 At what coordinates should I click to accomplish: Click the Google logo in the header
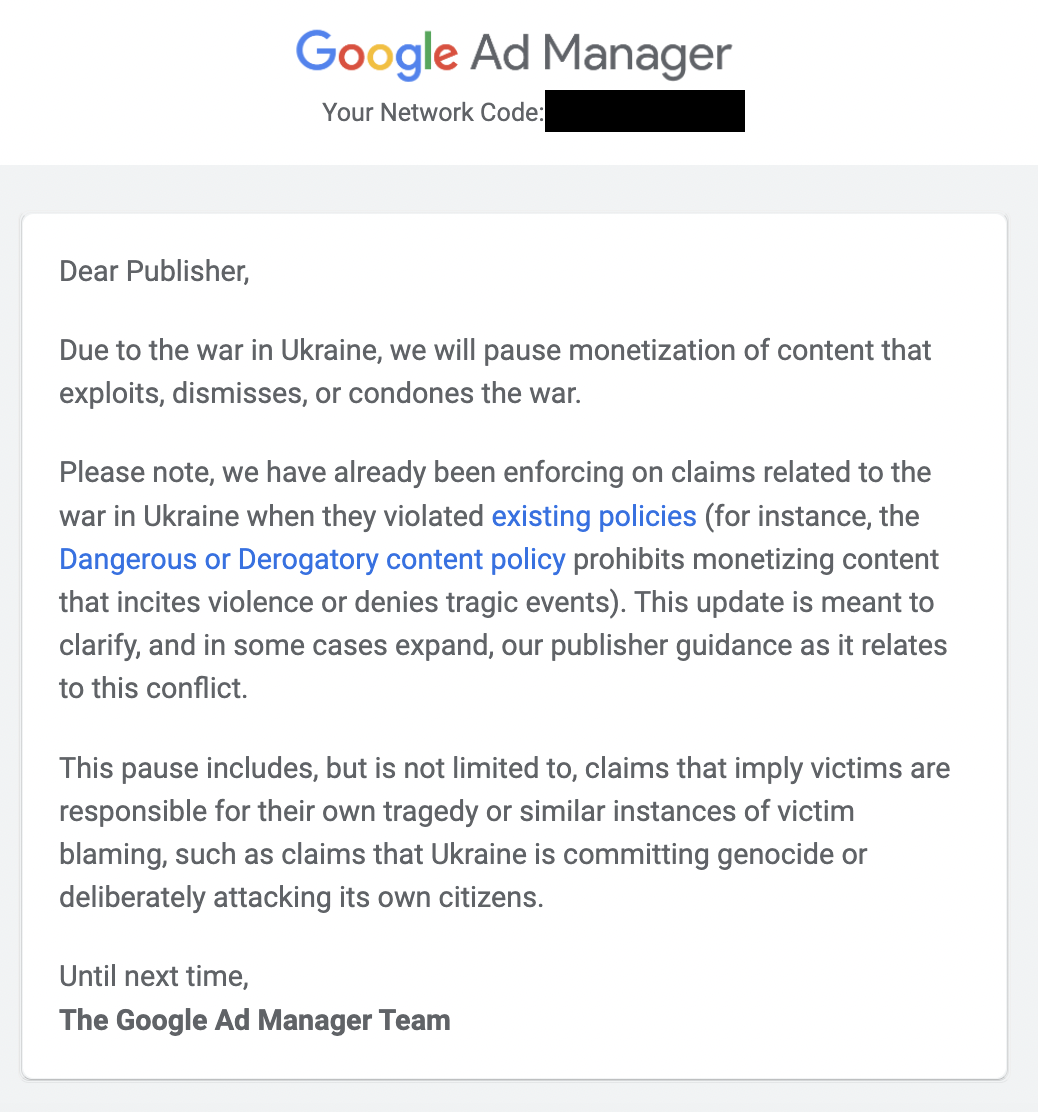click(376, 54)
